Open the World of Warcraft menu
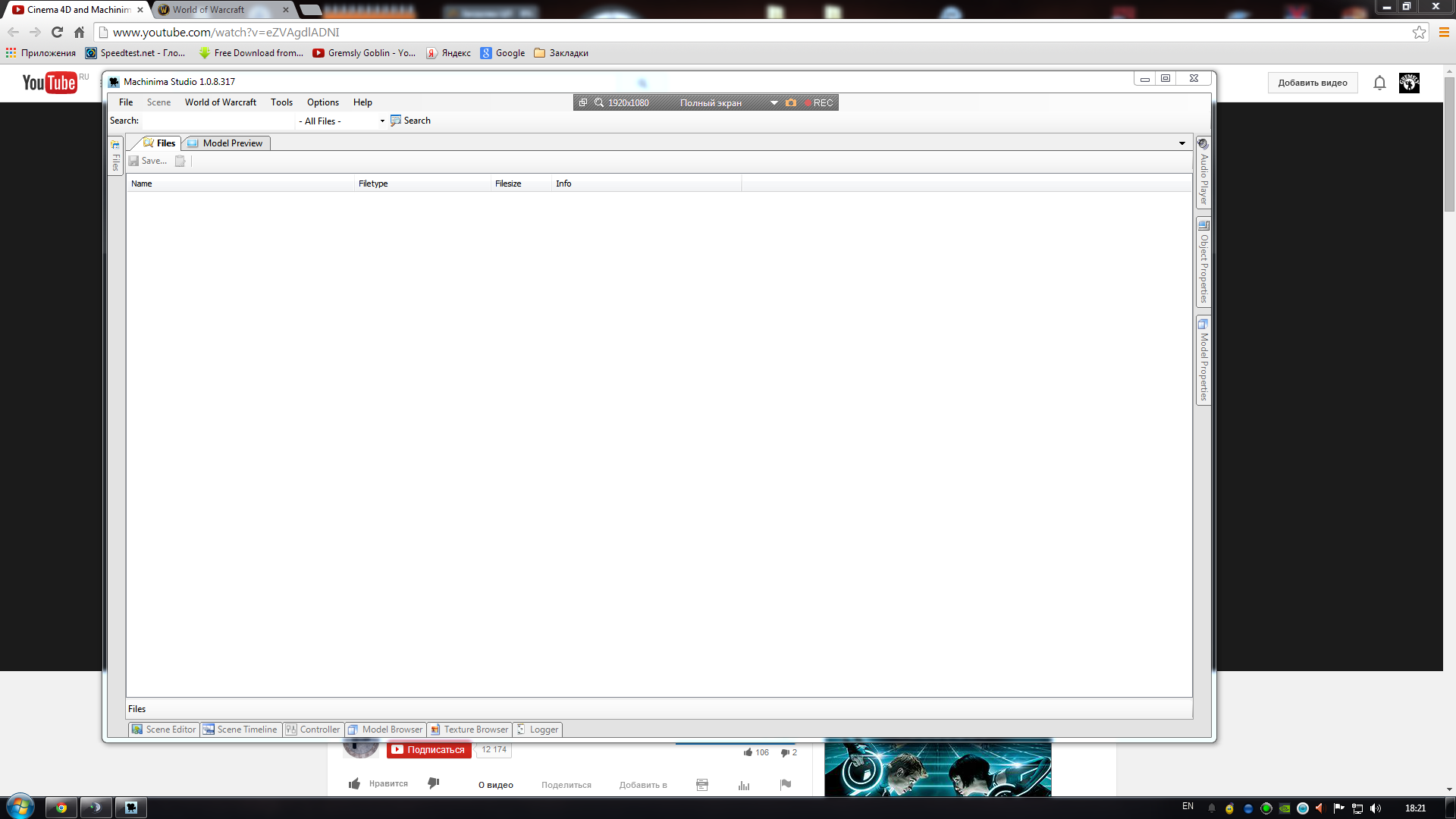Viewport: 1456px width, 819px height. [221, 102]
